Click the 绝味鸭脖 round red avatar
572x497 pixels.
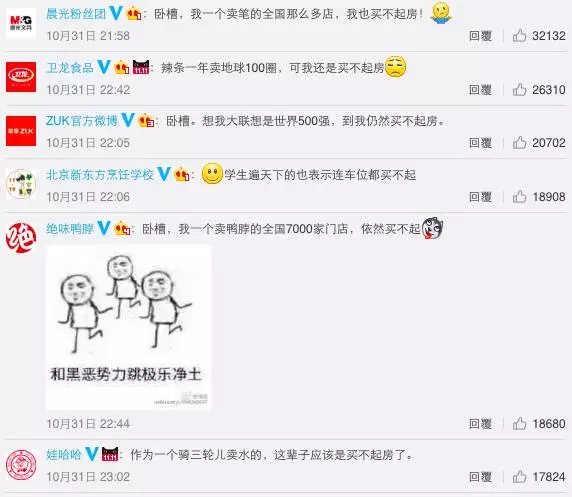tap(21, 238)
